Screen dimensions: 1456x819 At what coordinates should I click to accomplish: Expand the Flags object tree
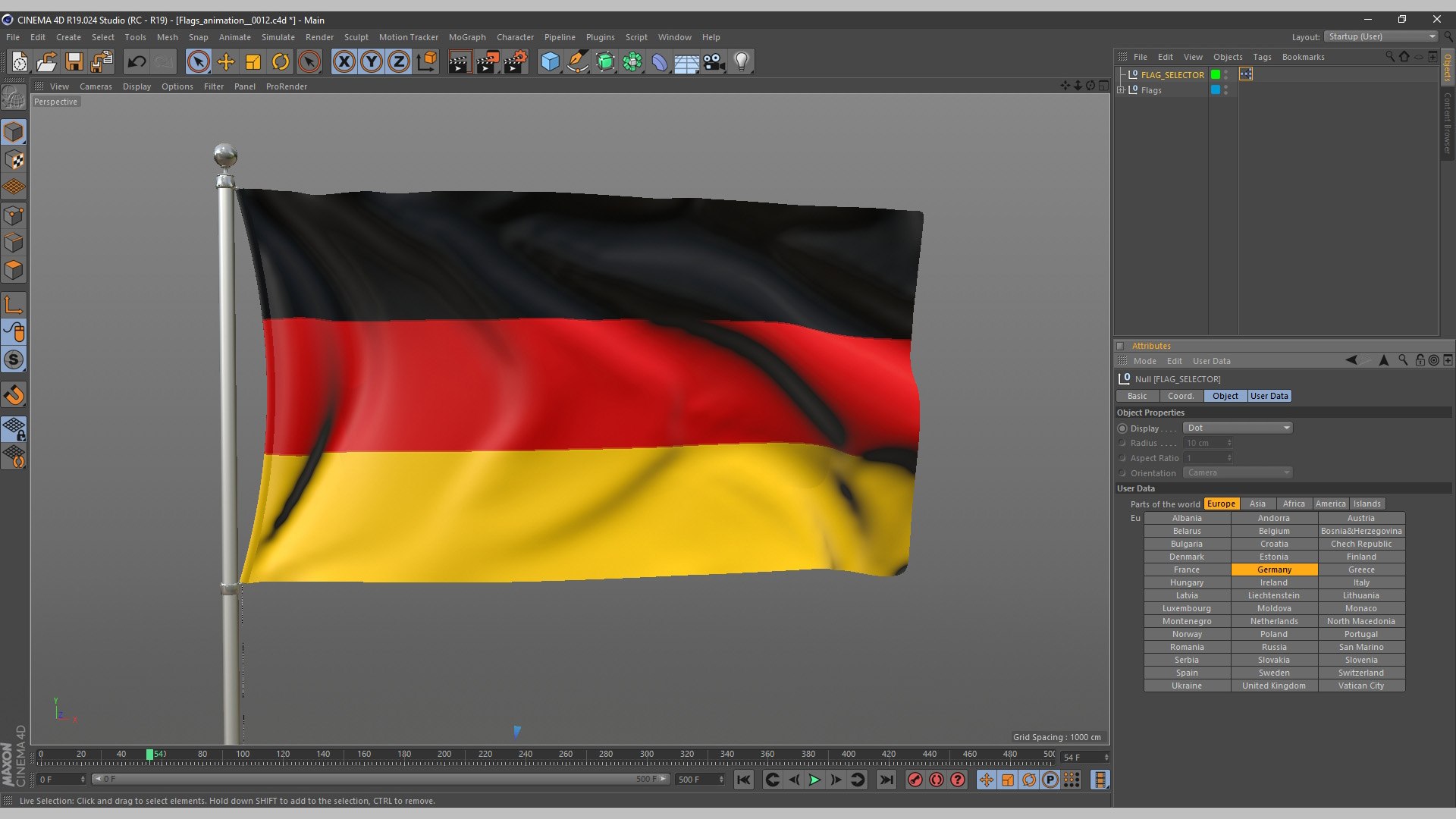(1121, 89)
